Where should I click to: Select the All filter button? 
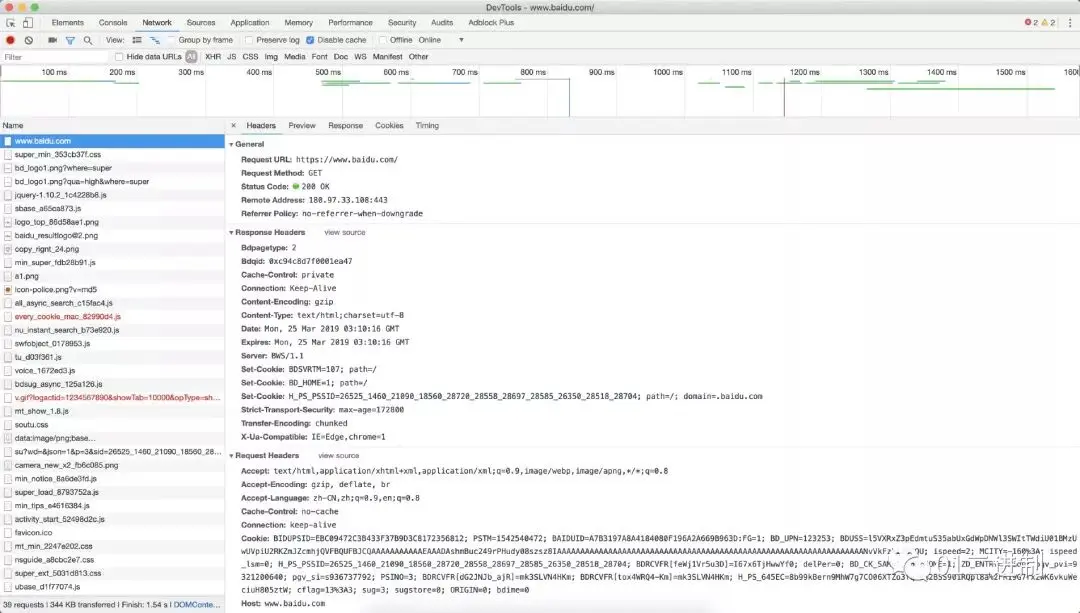point(191,56)
